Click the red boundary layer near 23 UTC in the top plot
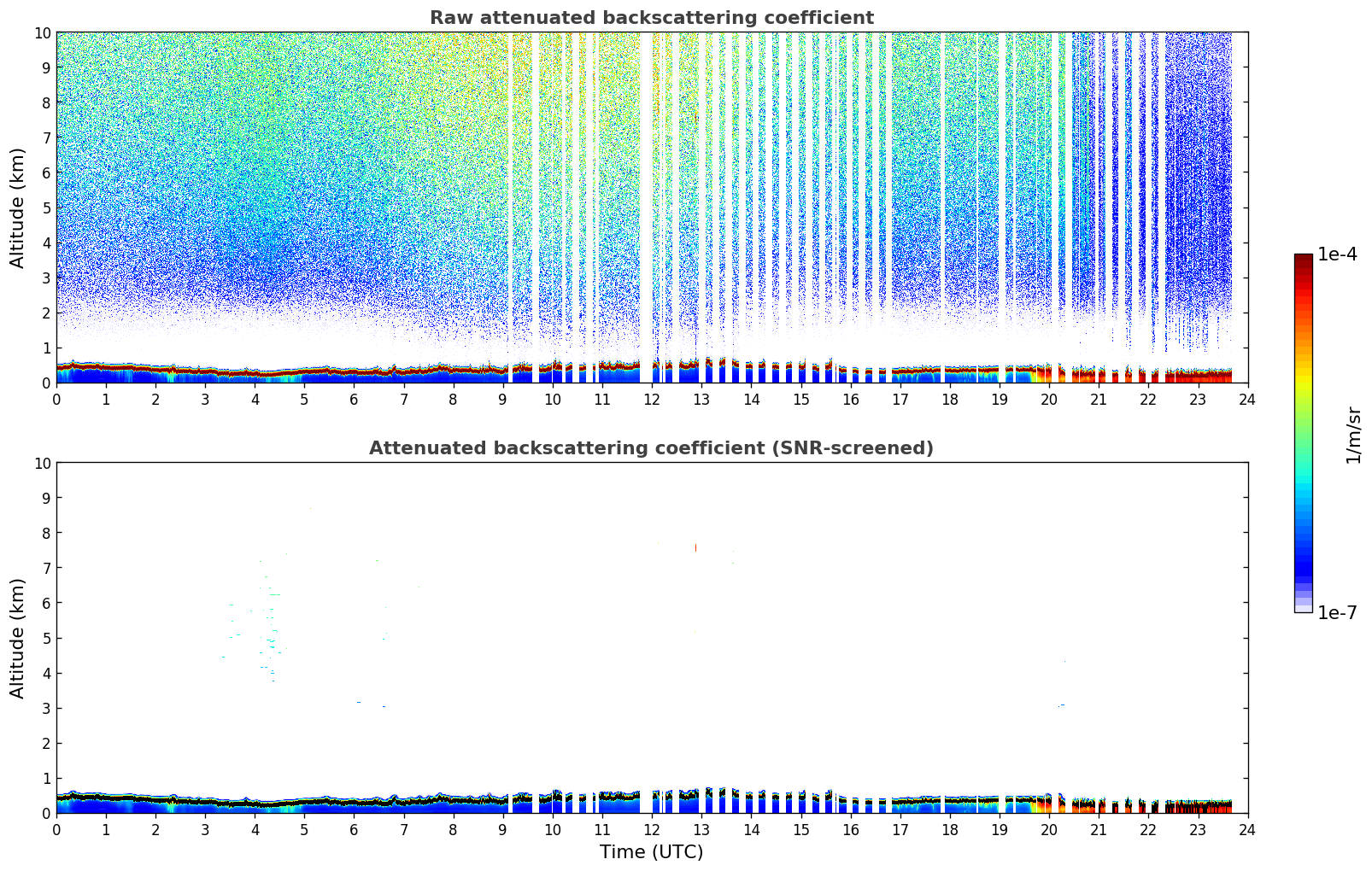 click(1198, 374)
